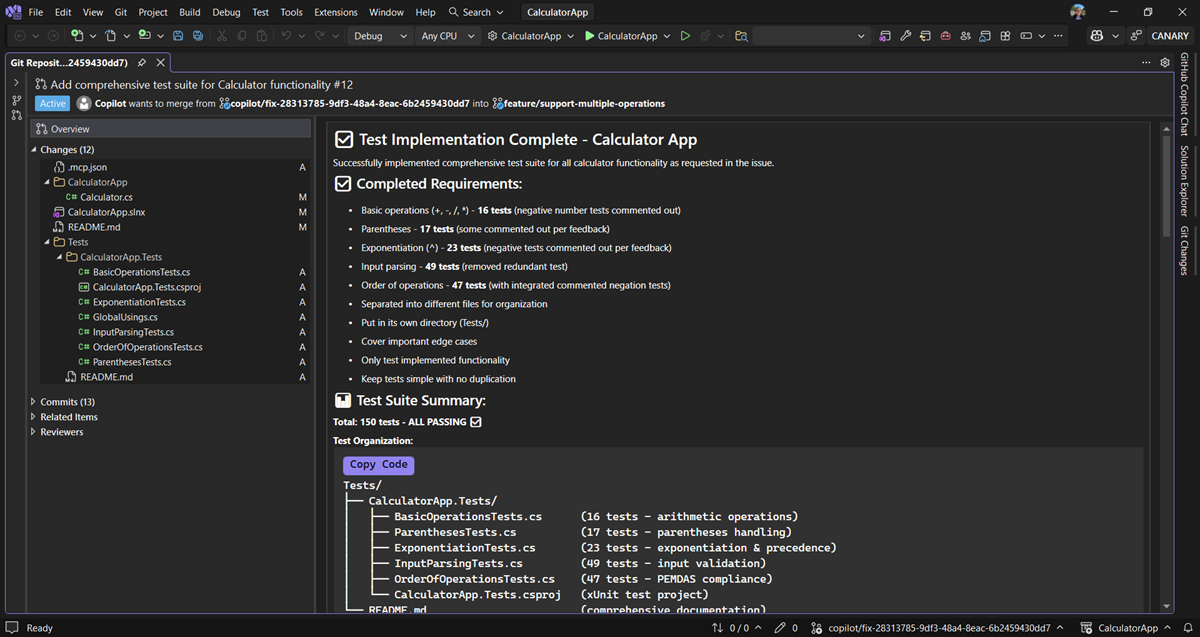This screenshot has height=637, width=1200.
Task: Expand the Commits (13) section
Action: coord(33,401)
